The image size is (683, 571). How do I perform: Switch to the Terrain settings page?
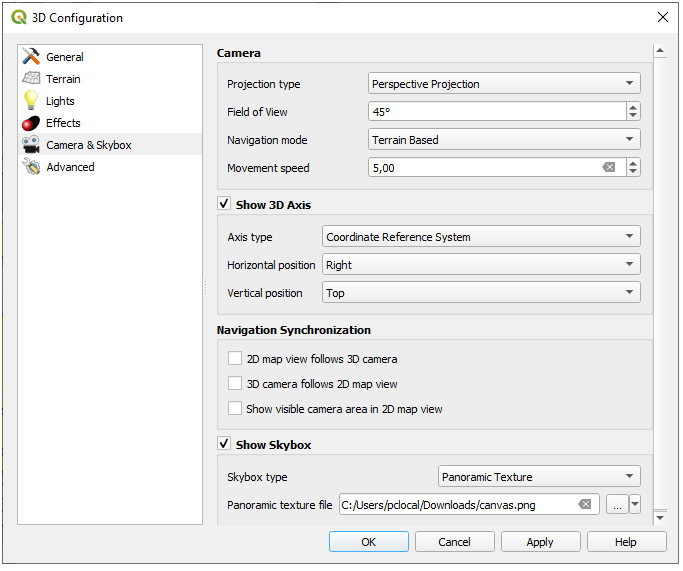click(x=63, y=79)
